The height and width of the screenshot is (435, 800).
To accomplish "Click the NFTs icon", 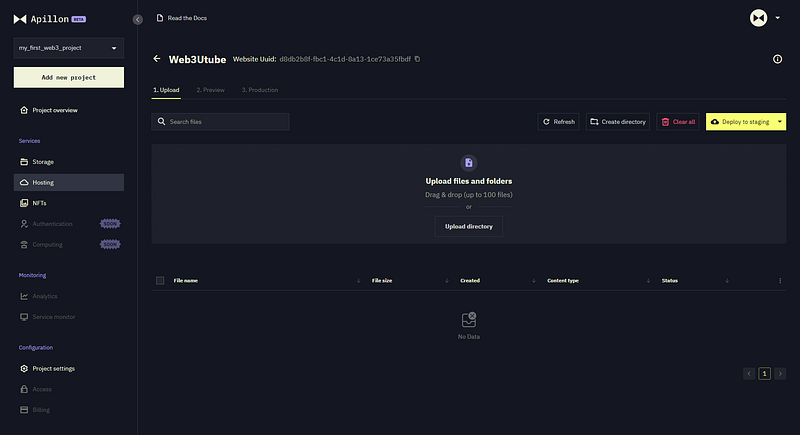I will click(x=24, y=203).
